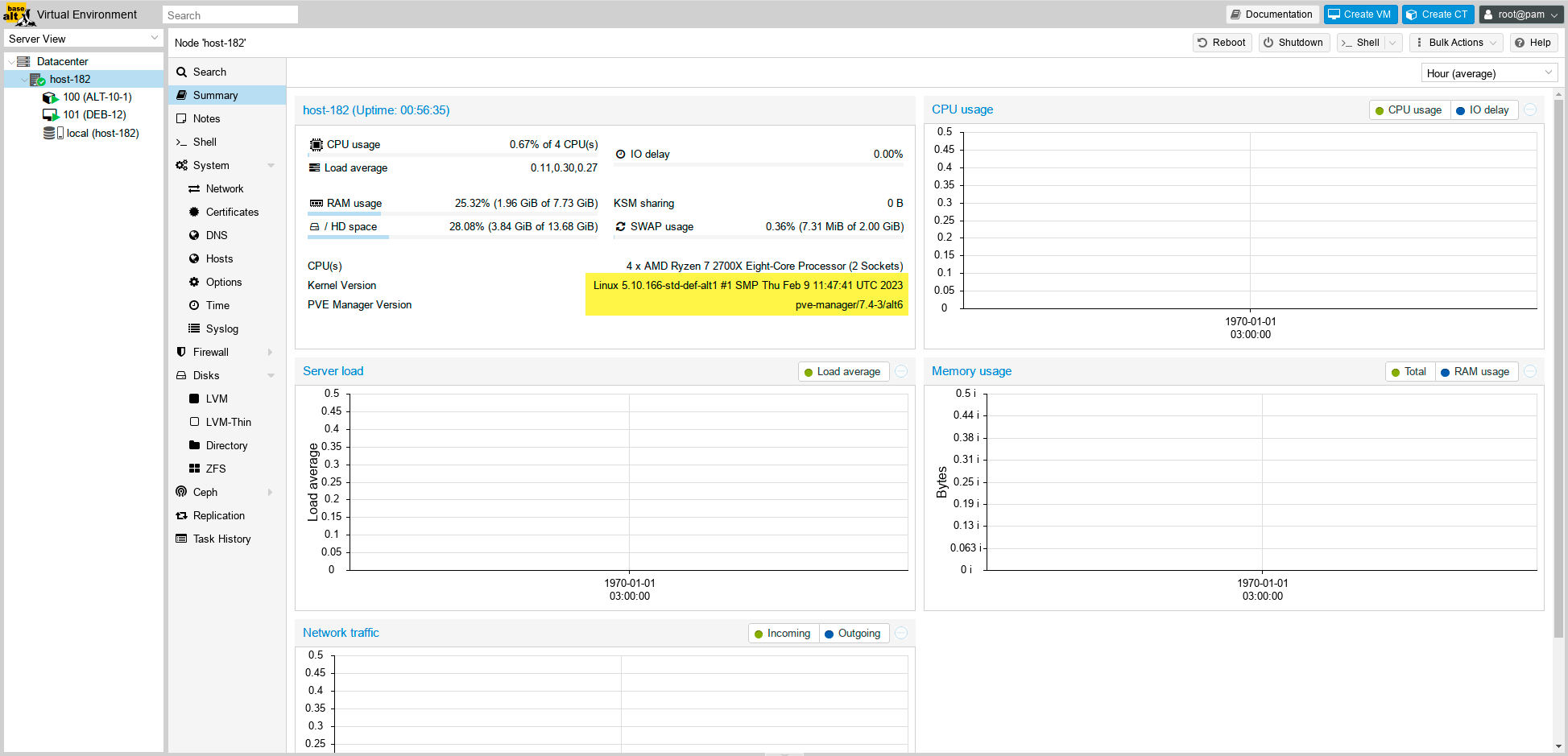Open Replication settings

(219, 515)
